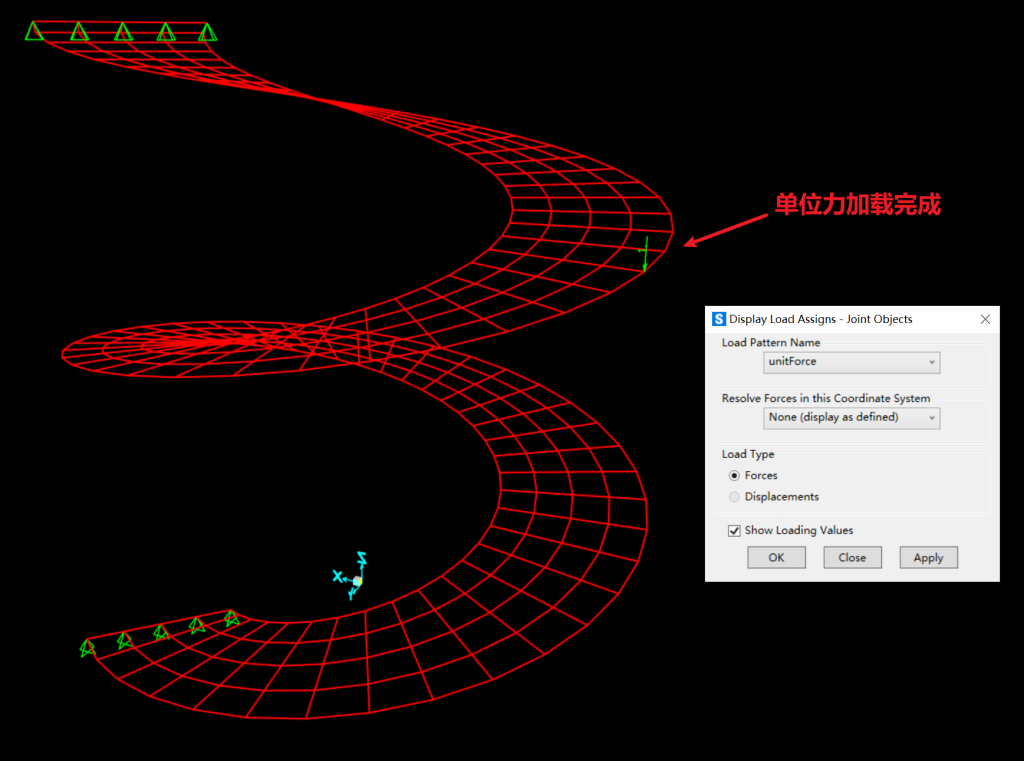Click the red Chinese annotation text
Screen dimensions: 1024x761
pyautogui.click(x=857, y=205)
